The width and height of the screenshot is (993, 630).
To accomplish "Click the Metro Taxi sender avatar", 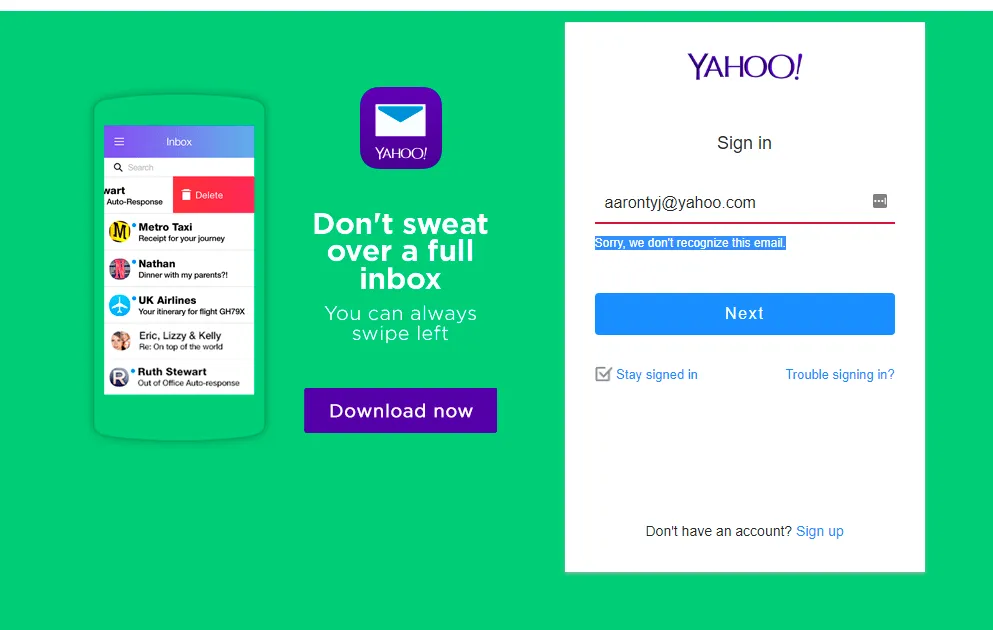I will click(x=119, y=232).
